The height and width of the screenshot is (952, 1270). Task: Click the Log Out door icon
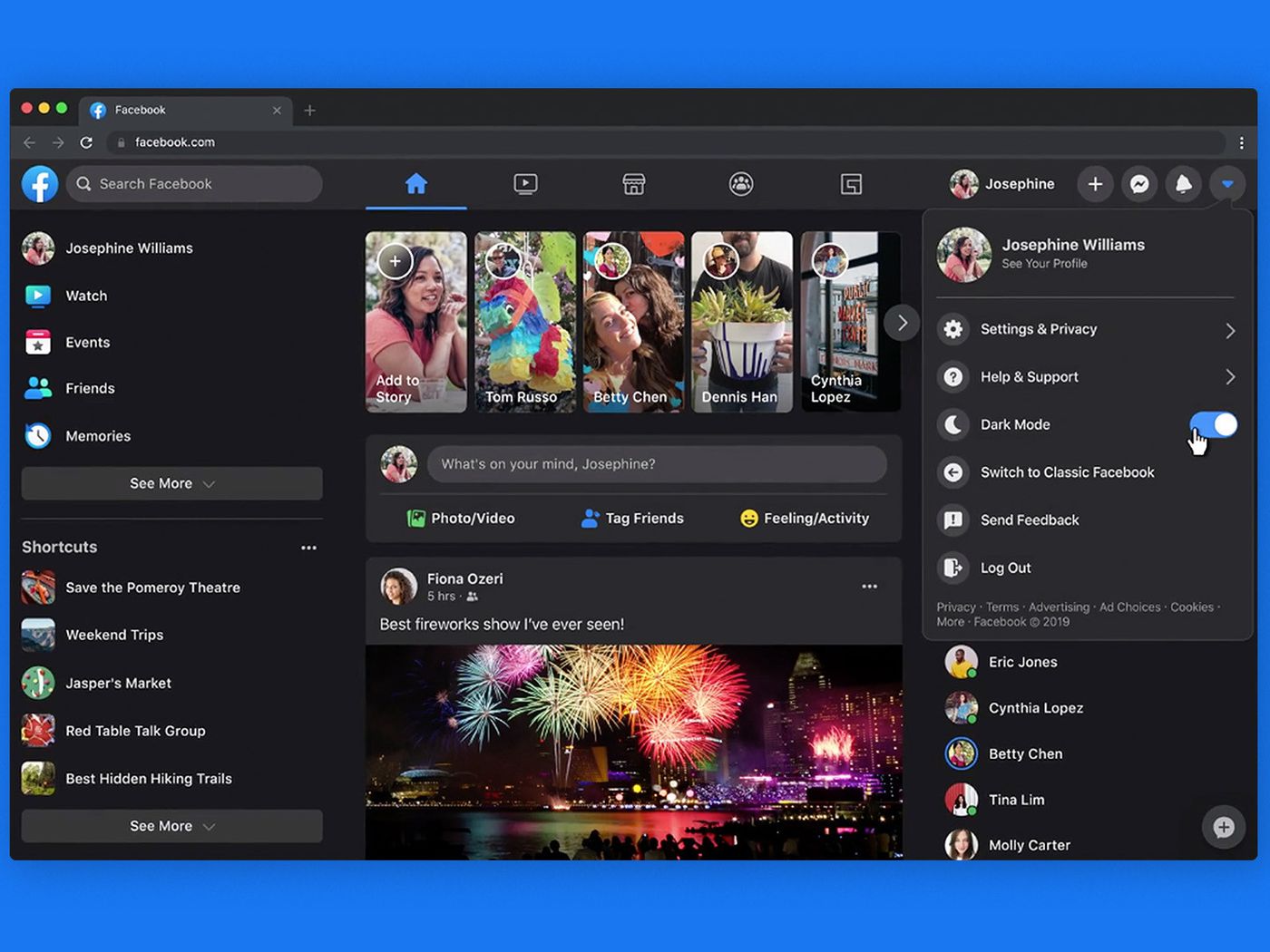[953, 568]
